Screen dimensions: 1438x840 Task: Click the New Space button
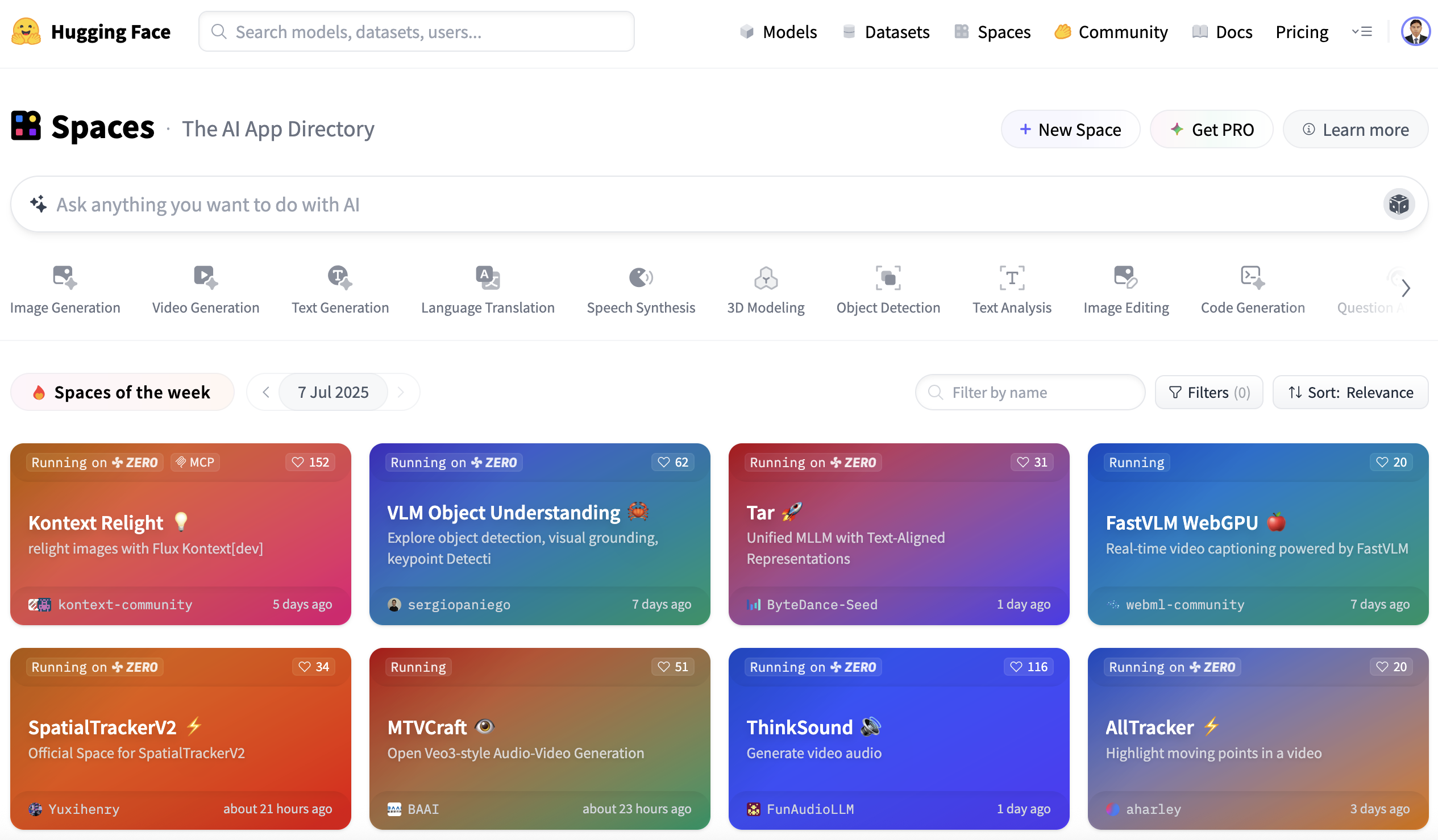click(x=1070, y=130)
